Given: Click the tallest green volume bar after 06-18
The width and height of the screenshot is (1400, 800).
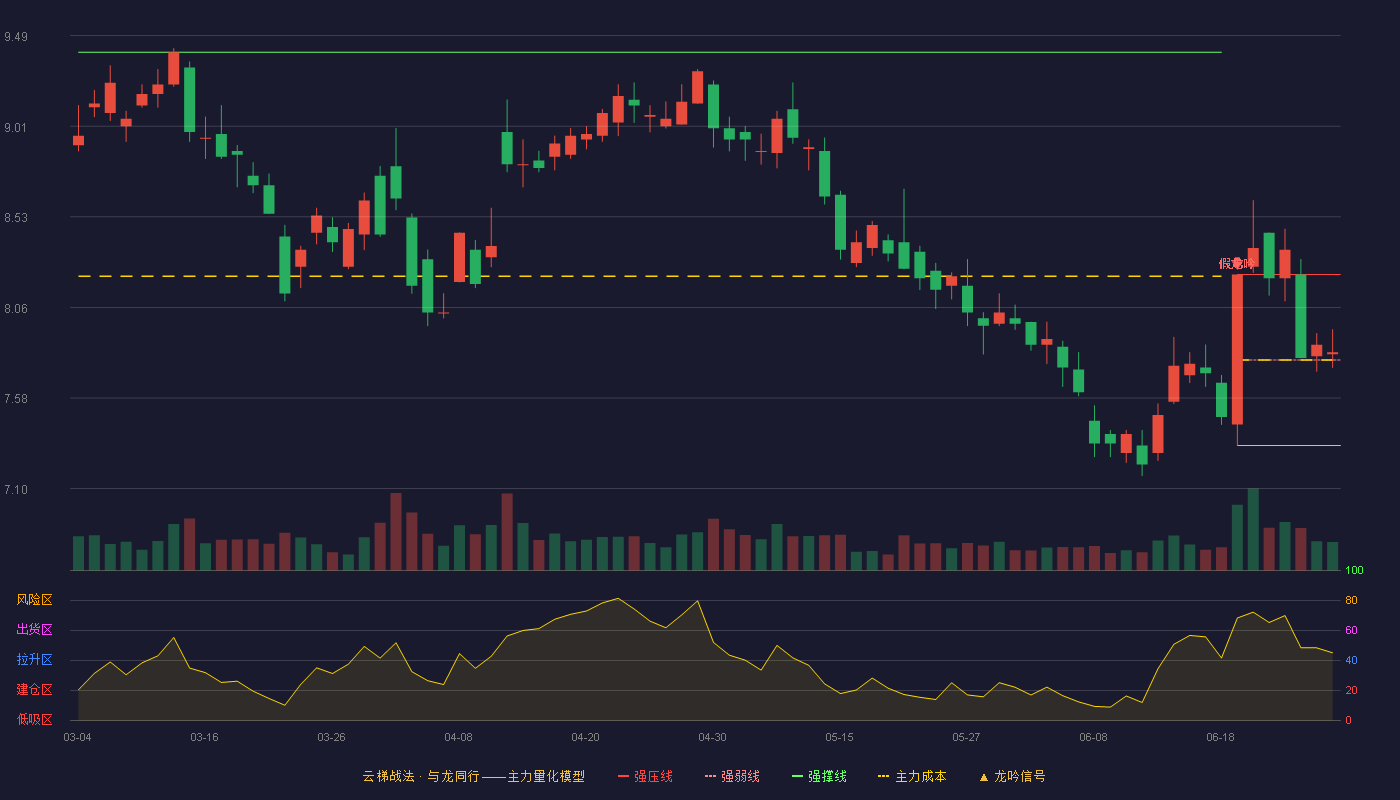Looking at the screenshot, I should (1253, 529).
